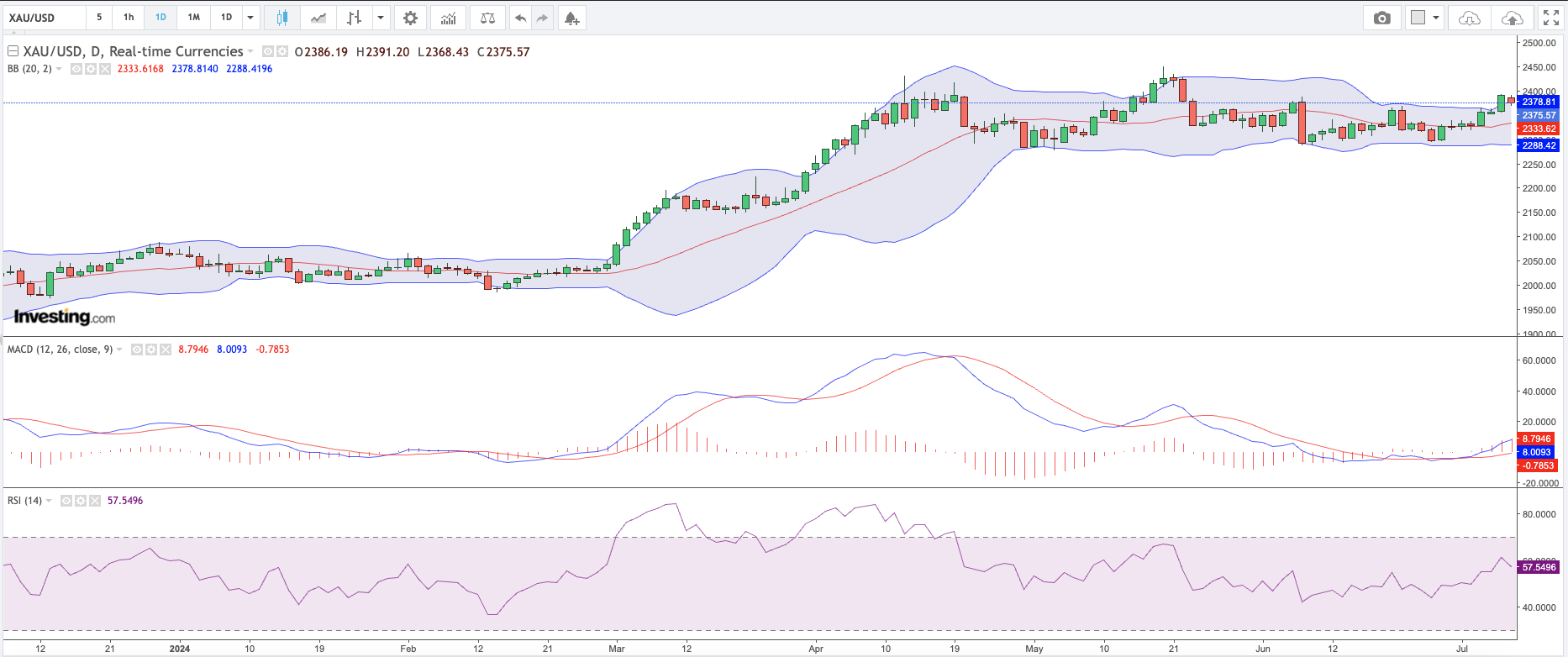Hide the Bollinger Bands indicator with the eye
The height and width of the screenshot is (657, 1568).
76,69
